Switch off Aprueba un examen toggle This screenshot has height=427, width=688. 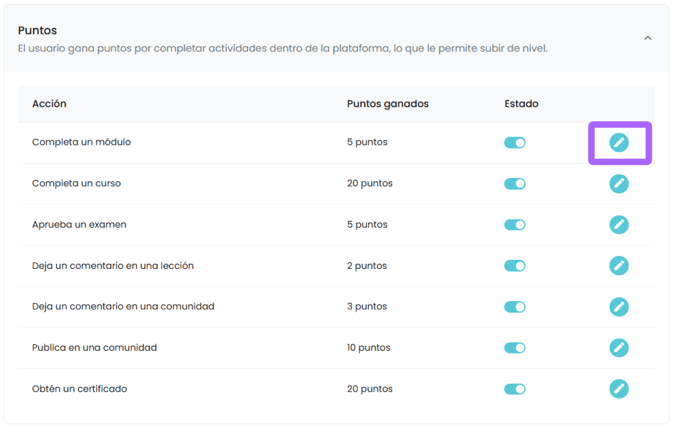pos(515,225)
